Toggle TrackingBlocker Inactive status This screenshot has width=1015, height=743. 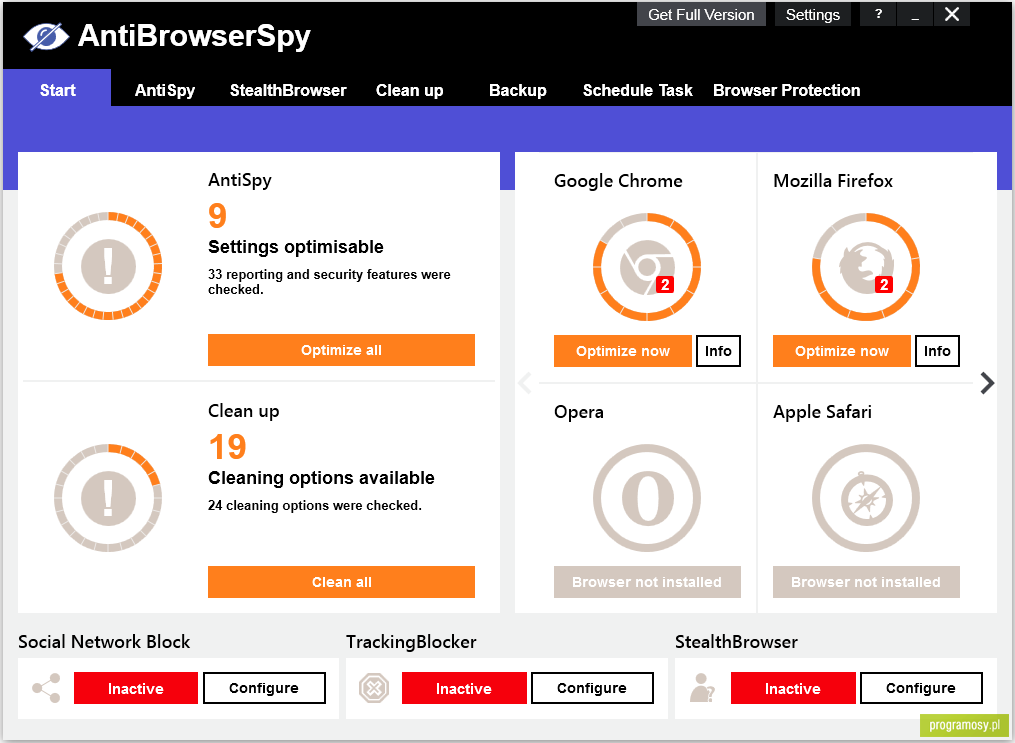coord(463,688)
